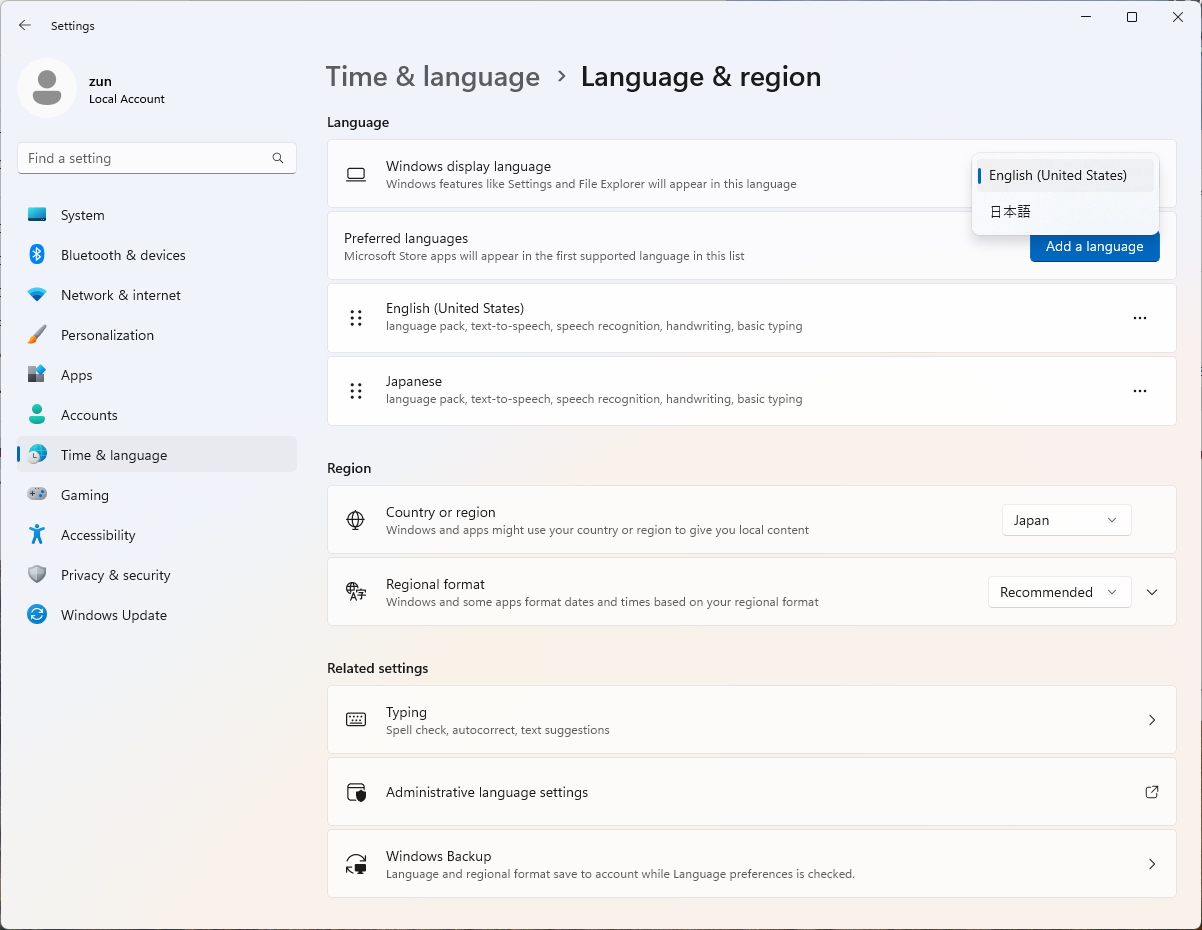The width and height of the screenshot is (1202, 930).
Task: Open more options for Japanese
Action: [1140, 391]
